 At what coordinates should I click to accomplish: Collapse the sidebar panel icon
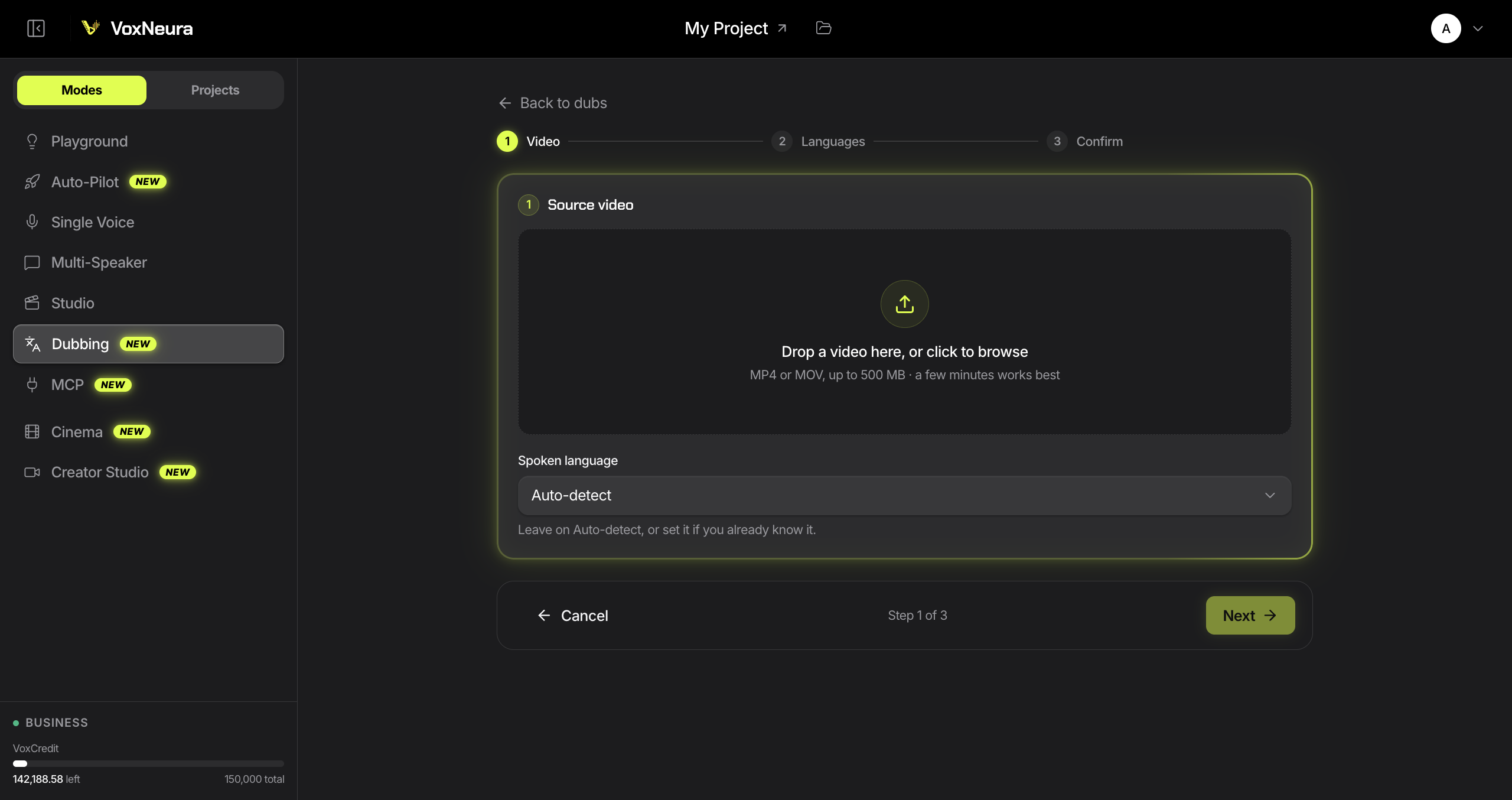(36, 28)
